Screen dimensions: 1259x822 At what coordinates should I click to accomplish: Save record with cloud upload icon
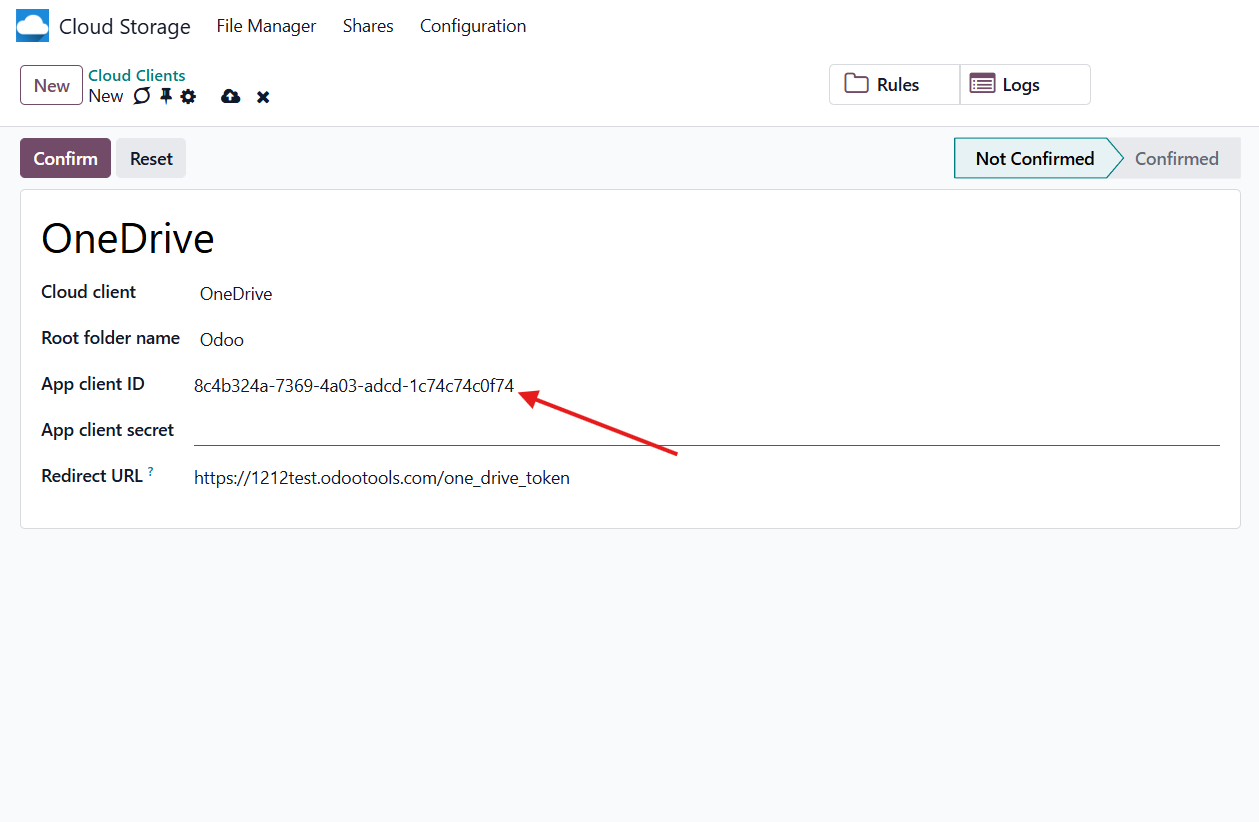[231, 97]
